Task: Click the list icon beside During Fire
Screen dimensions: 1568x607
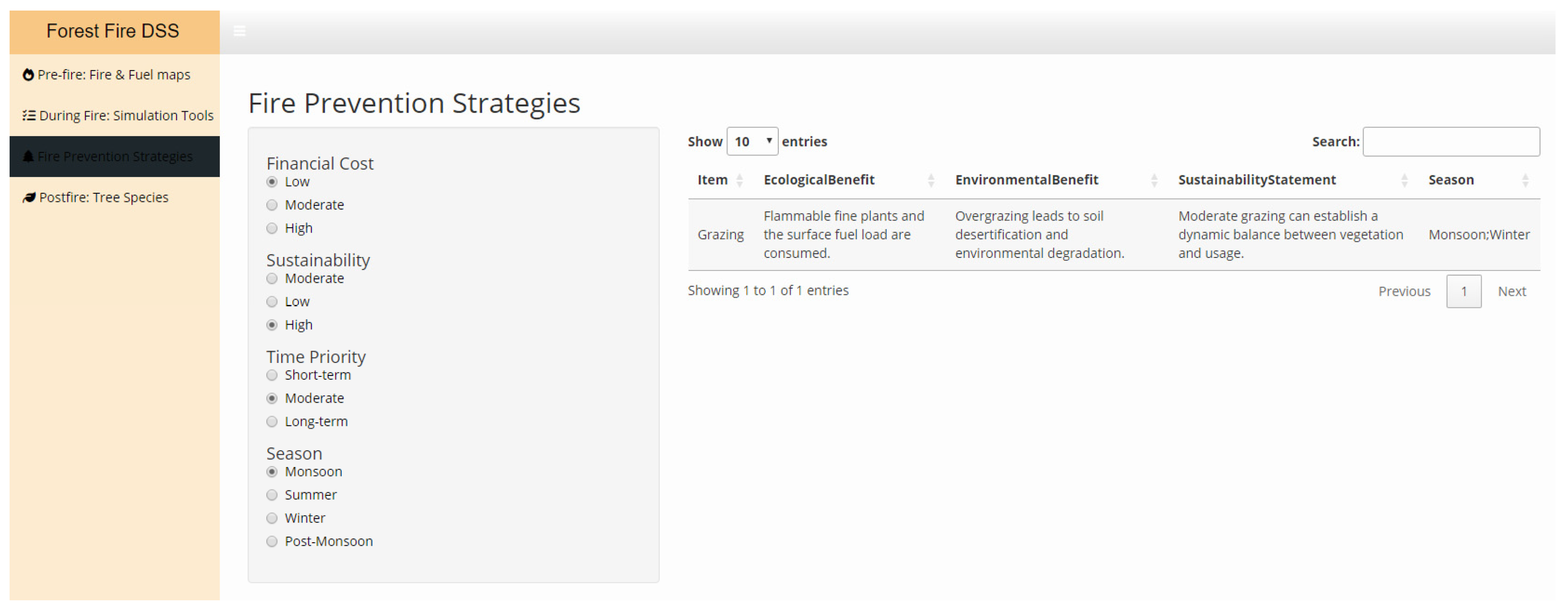Action: click(29, 116)
